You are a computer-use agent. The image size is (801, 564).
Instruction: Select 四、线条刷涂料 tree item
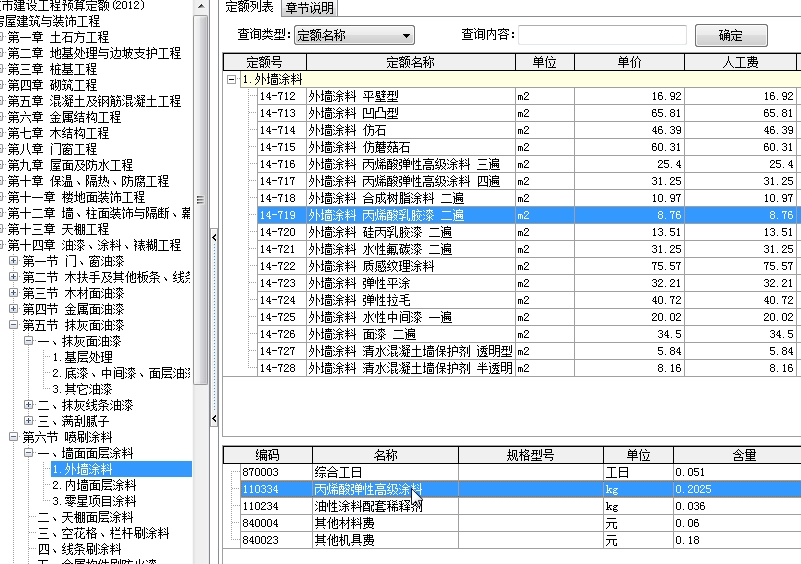pos(79,549)
